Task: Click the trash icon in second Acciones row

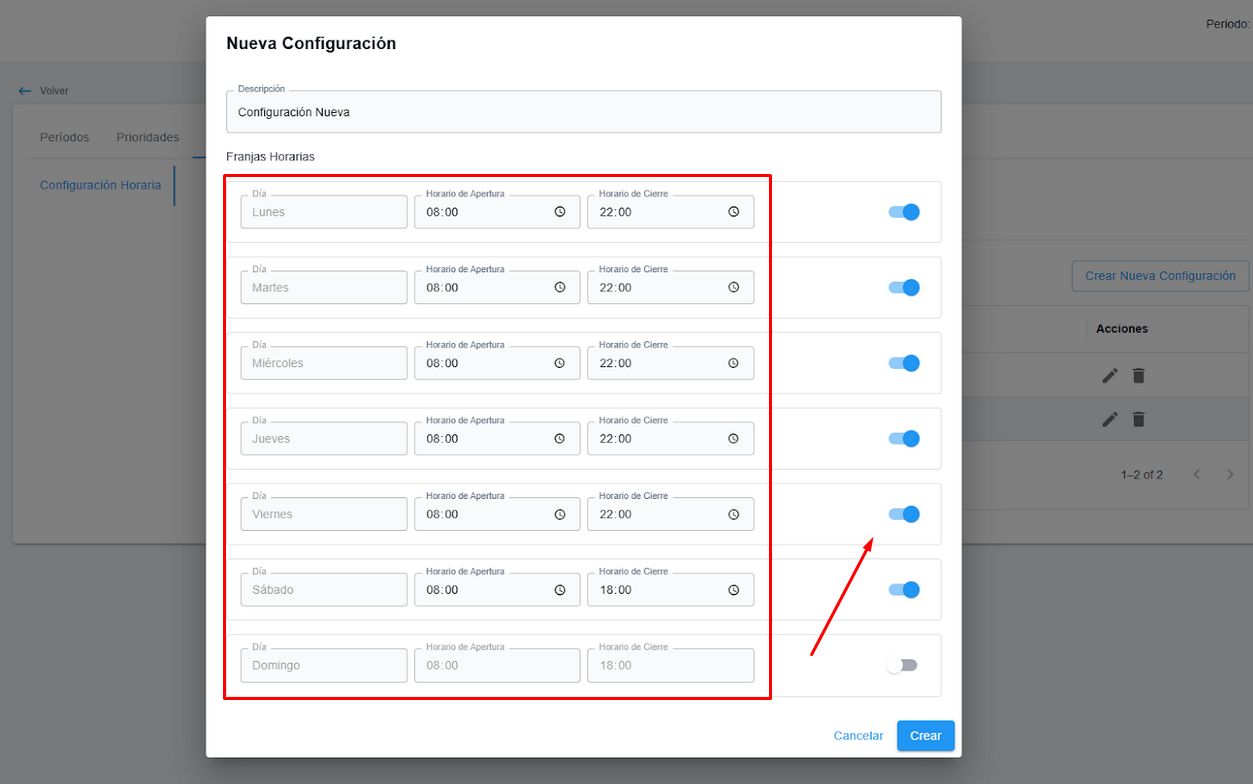Action: [1138, 420]
